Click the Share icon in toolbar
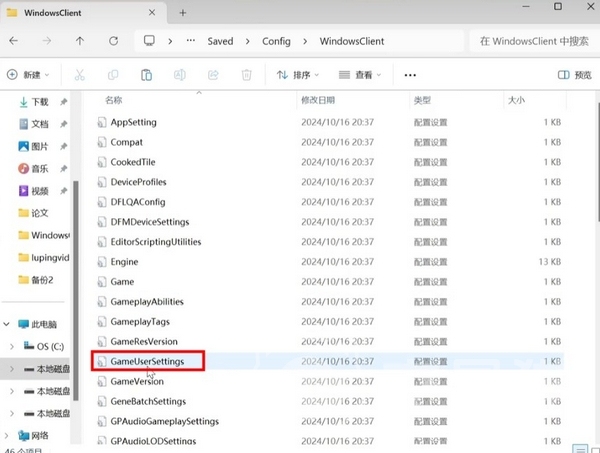The width and height of the screenshot is (600, 453). click(213, 75)
